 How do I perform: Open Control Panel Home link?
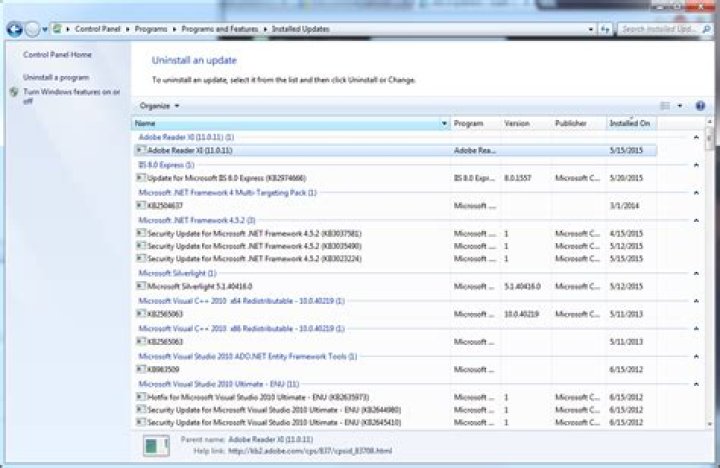pos(57,54)
